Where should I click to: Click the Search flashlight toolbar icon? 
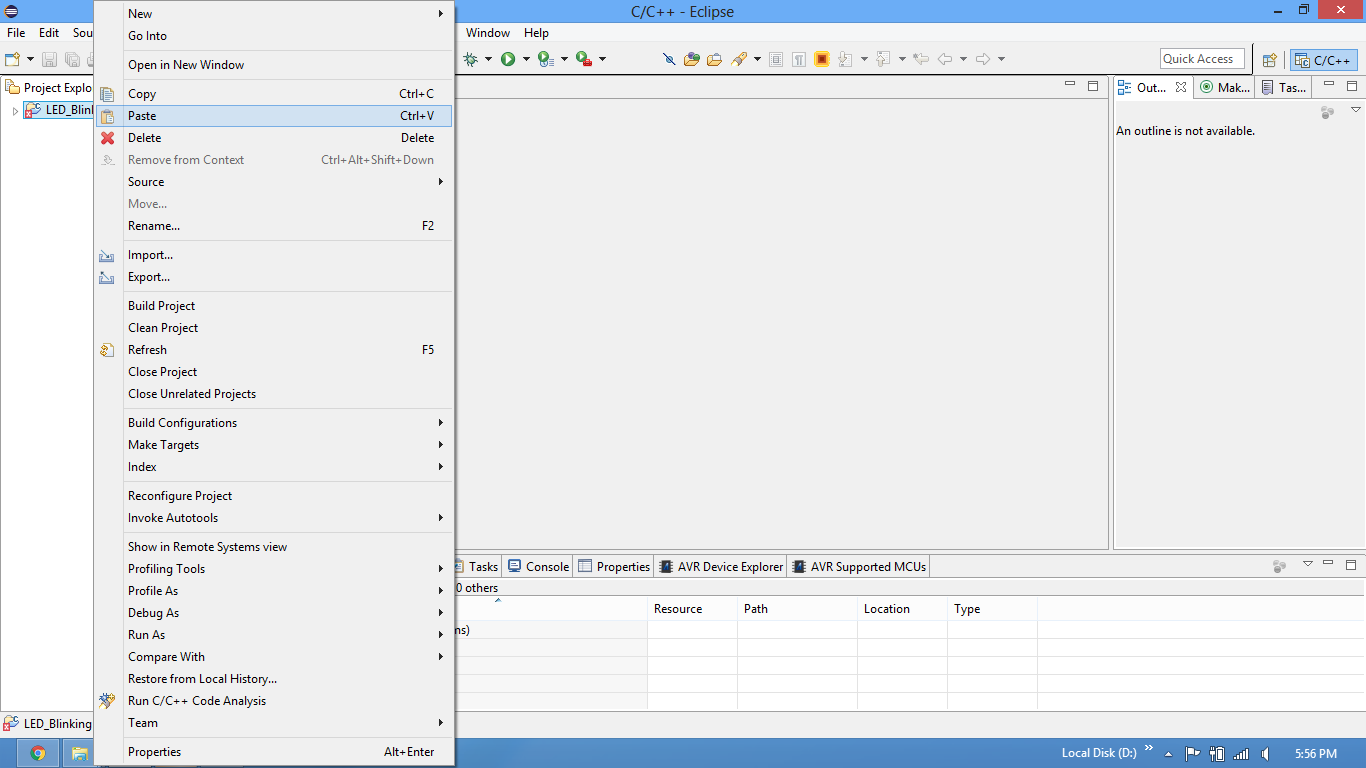(739, 59)
